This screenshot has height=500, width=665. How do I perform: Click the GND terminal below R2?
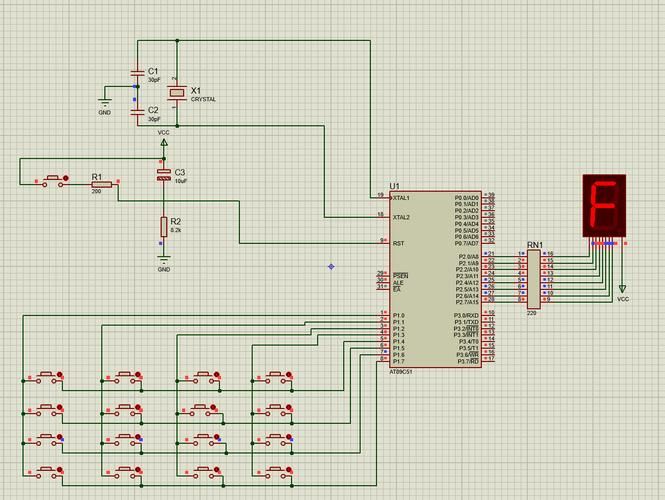tap(164, 259)
